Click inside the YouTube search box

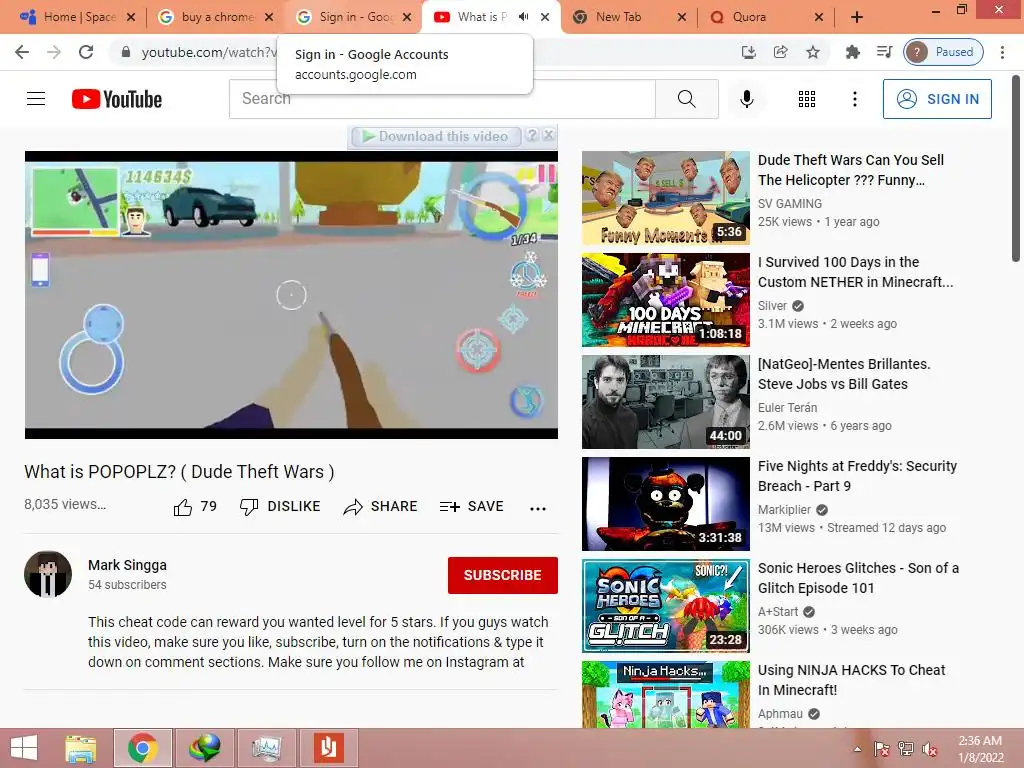point(442,99)
